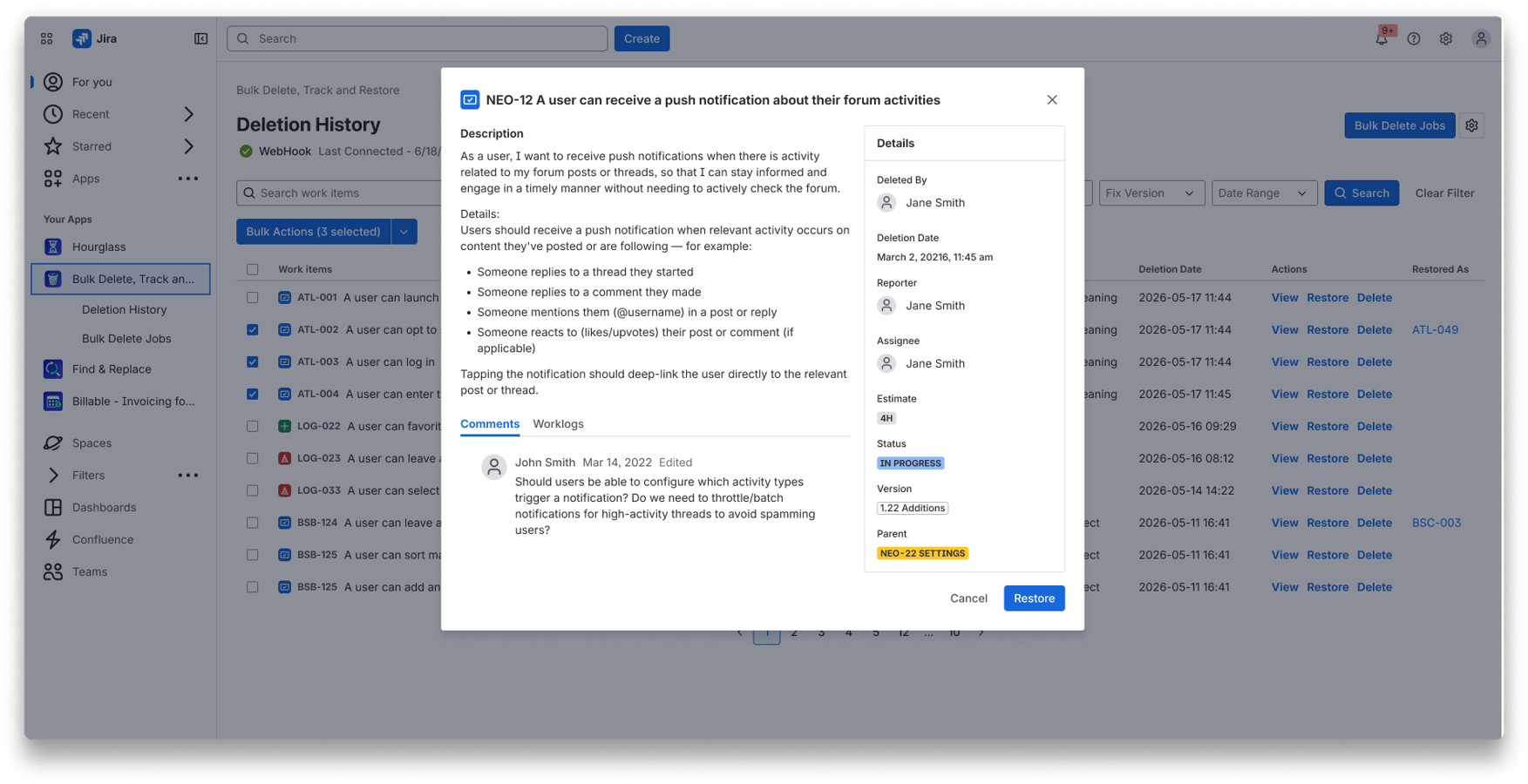Click Cancel in the dialog
The width and height of the screenshot is (1528, 784).
tap(968, 598)
